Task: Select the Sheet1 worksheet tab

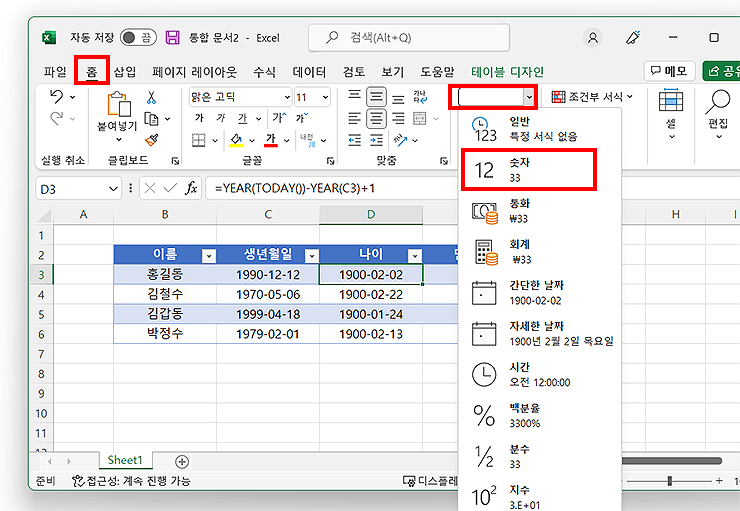Action: pos(125,460)
